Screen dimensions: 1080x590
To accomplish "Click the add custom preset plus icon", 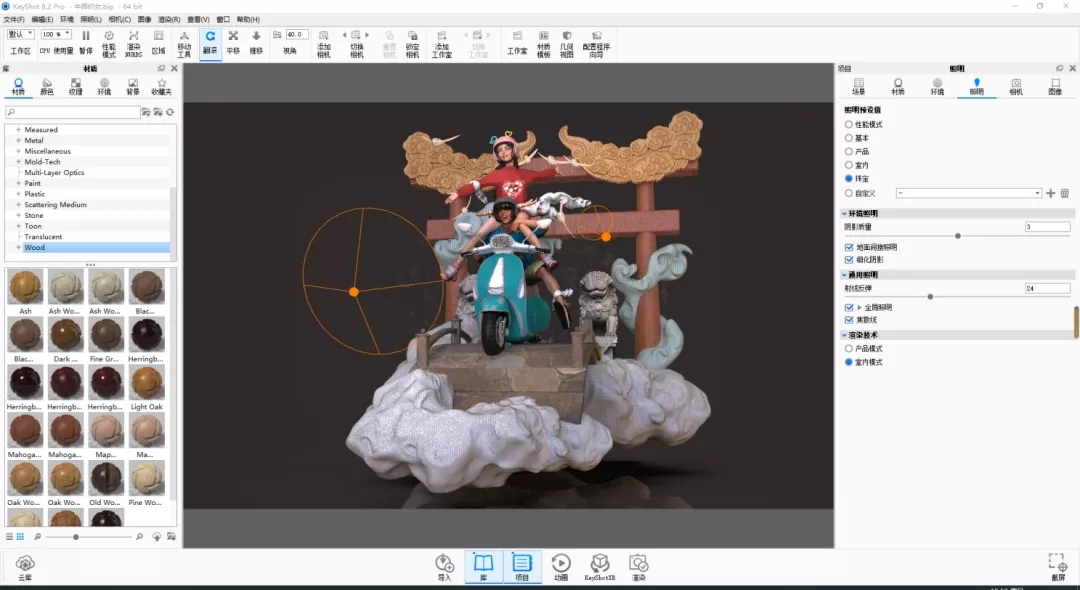I will 1050,193.
